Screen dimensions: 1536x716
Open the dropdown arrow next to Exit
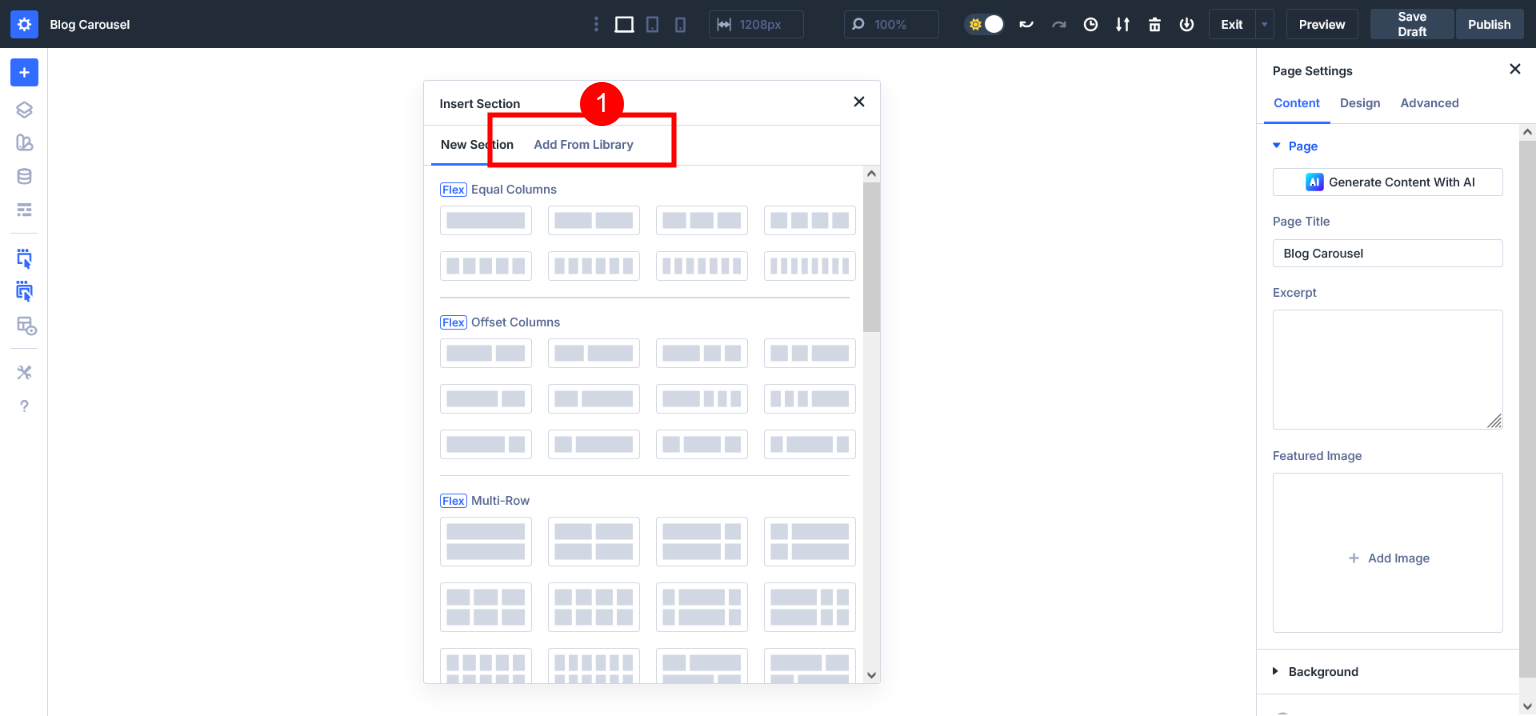pyautogui.click(x=1265, y=24)
